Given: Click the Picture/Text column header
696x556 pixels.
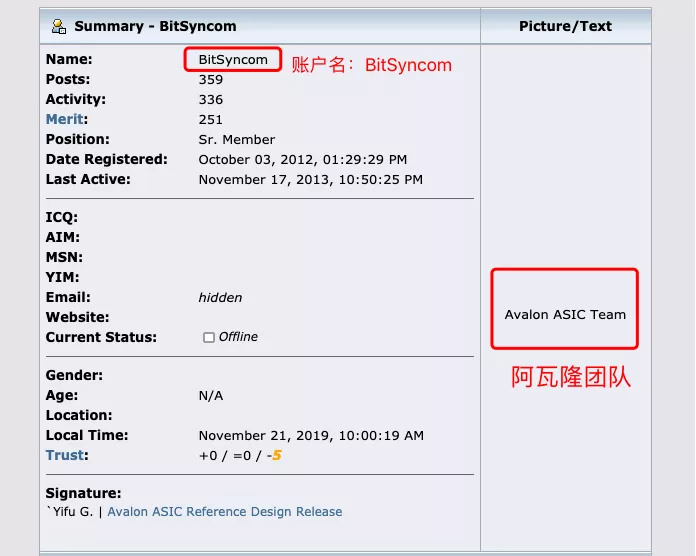Looking at the screenshot, I should point(565,26).
